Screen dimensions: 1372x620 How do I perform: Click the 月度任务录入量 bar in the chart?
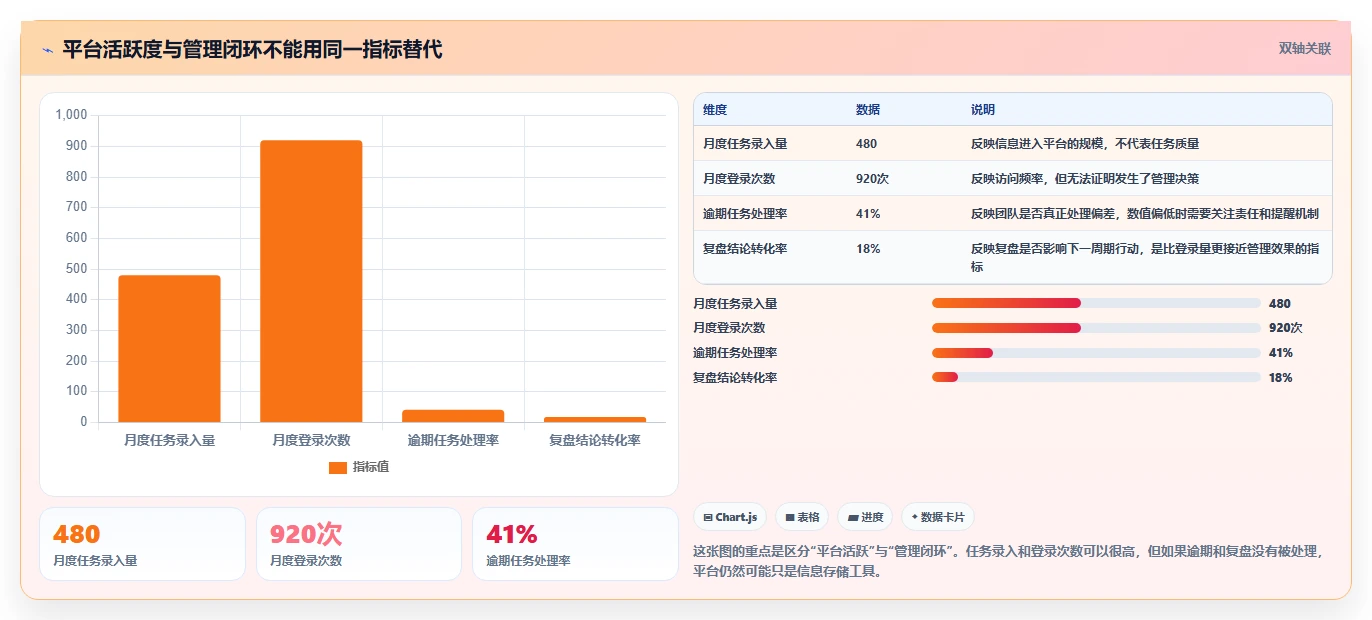[169, 348]
